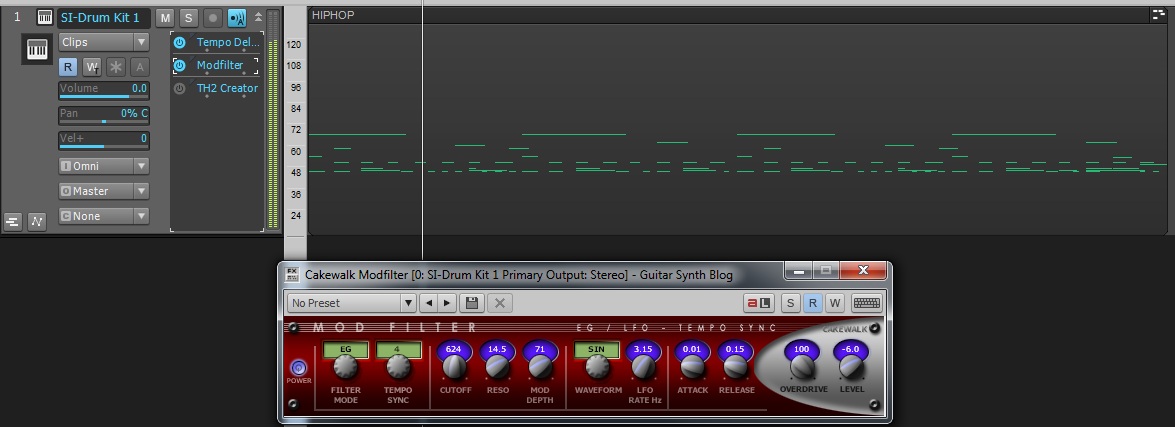Toggle input echo on the drum track
This screenshot has height=427, width=1175.
pos(237,17)
